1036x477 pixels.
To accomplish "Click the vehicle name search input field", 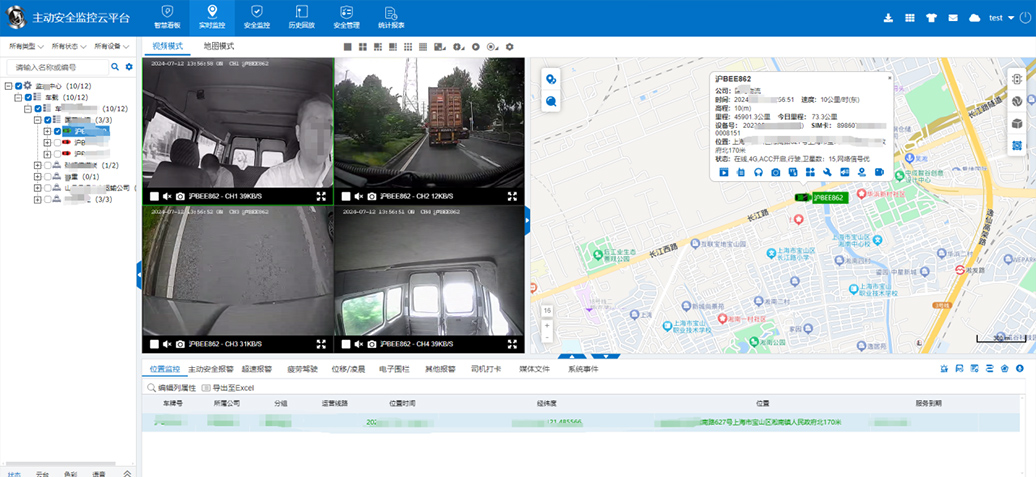I will tap(58, 67).
